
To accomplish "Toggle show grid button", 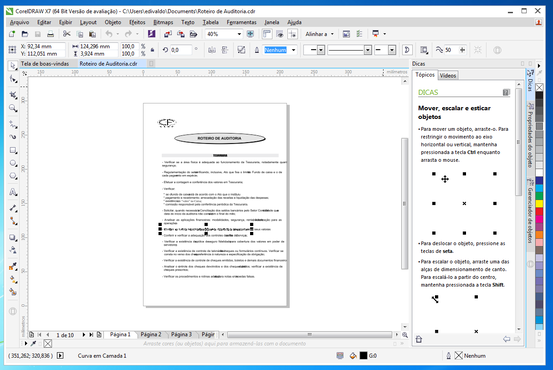I will coord(280,34).
